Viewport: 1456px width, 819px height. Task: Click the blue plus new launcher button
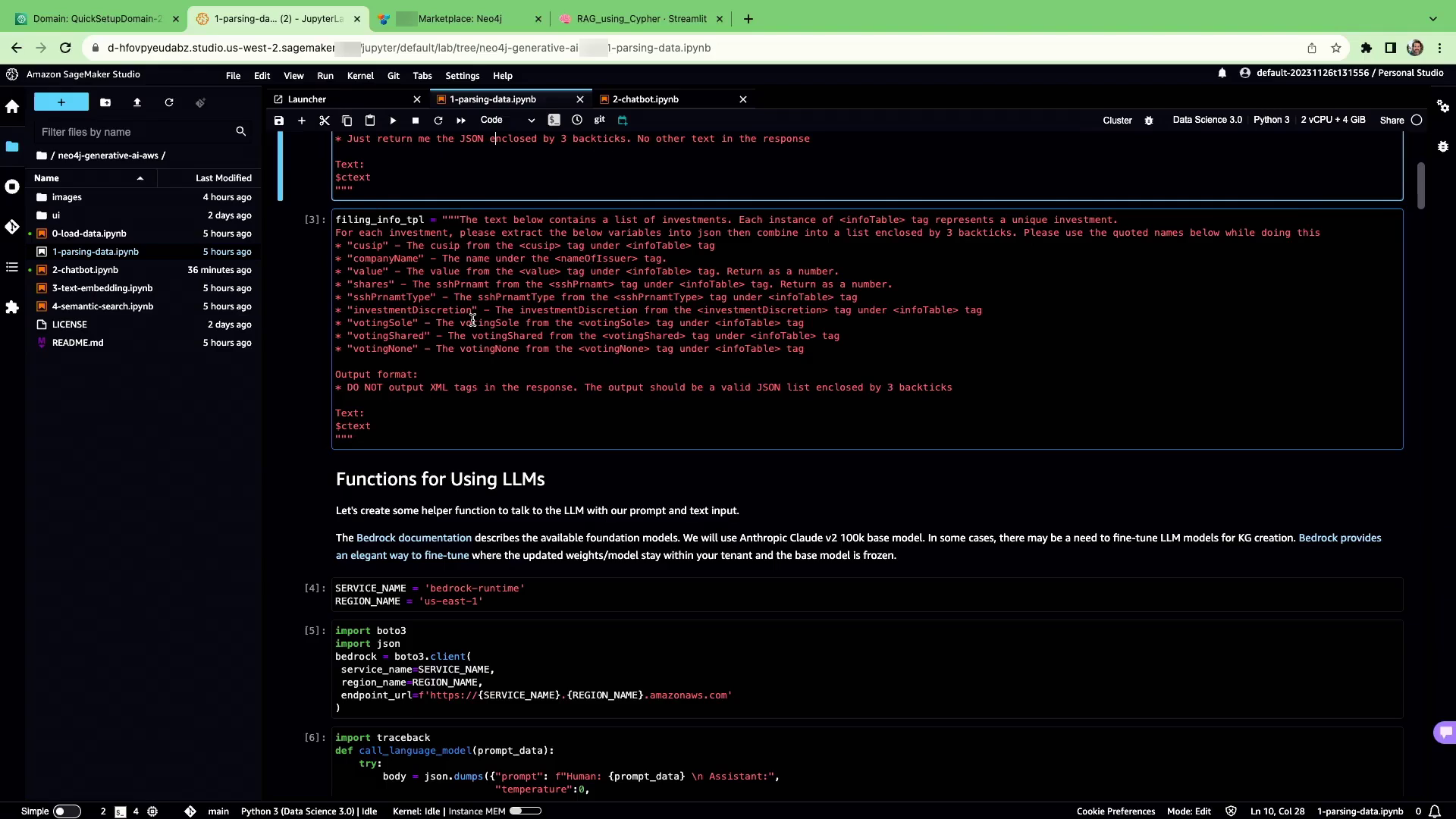point(61,102)
